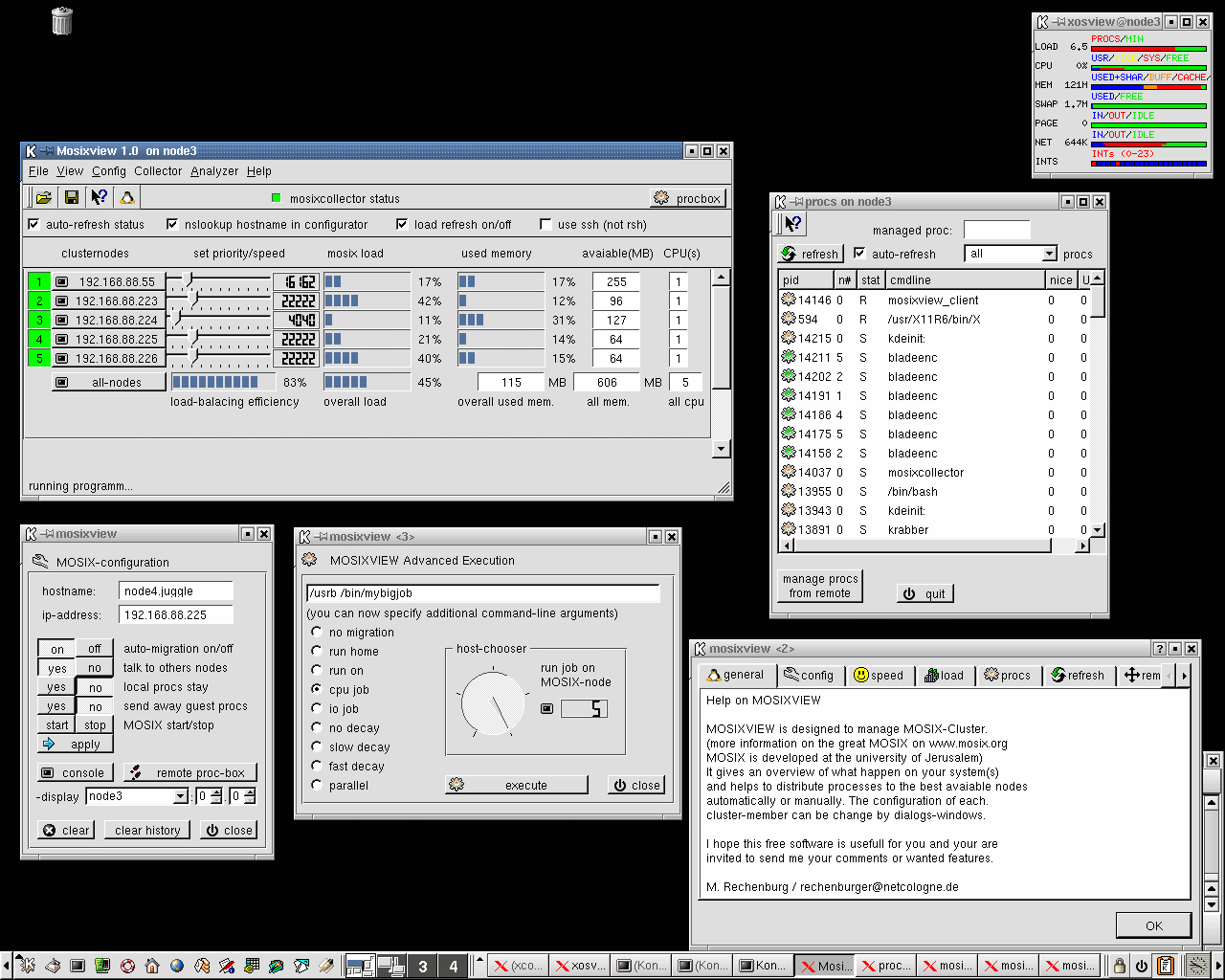Click What's This help icon in Mosixview toolbar
The height and width of the screenshot is (980, 1225).
click(99, 197)
